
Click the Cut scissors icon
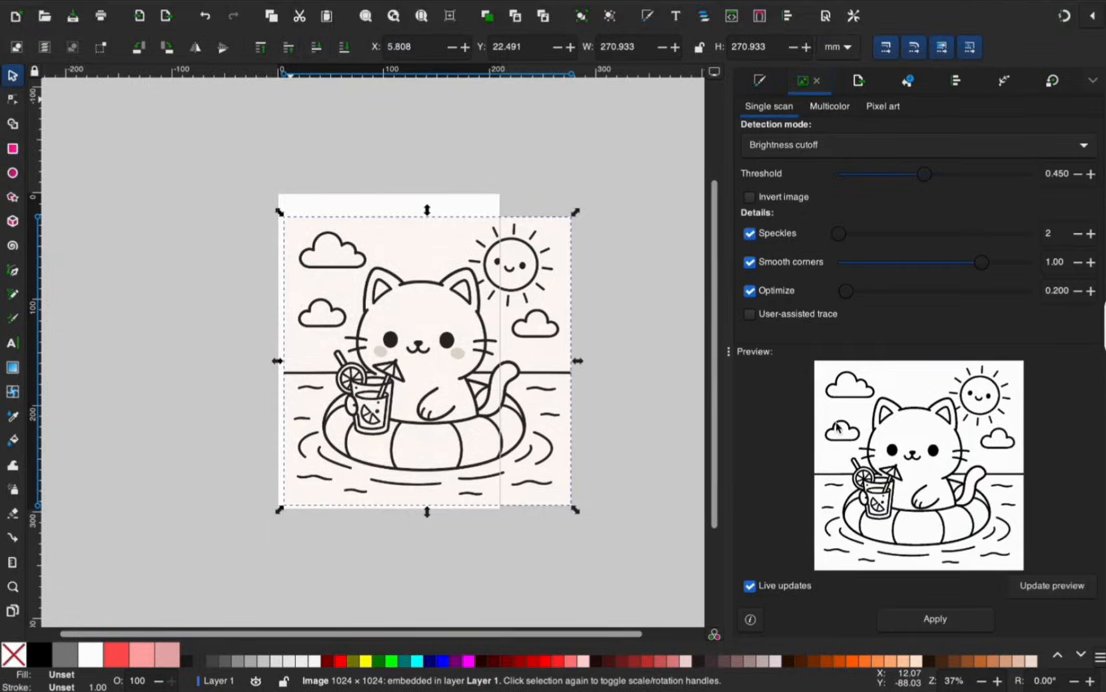299,16
